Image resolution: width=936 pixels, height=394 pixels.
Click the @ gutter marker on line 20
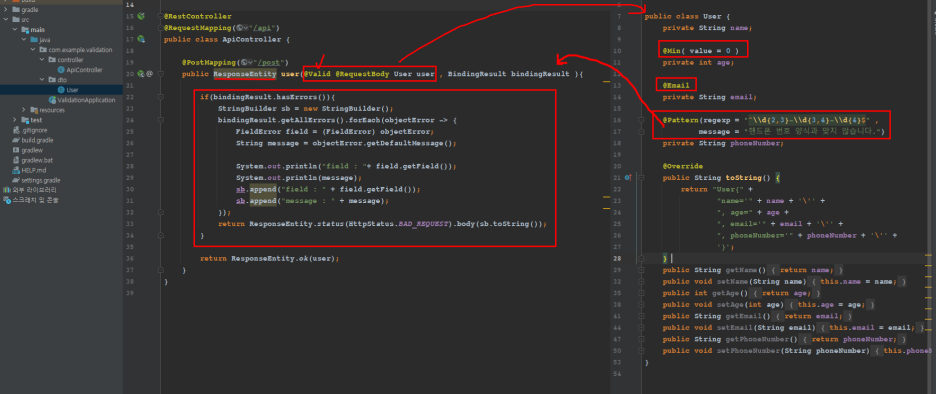[x=150, y=74]
